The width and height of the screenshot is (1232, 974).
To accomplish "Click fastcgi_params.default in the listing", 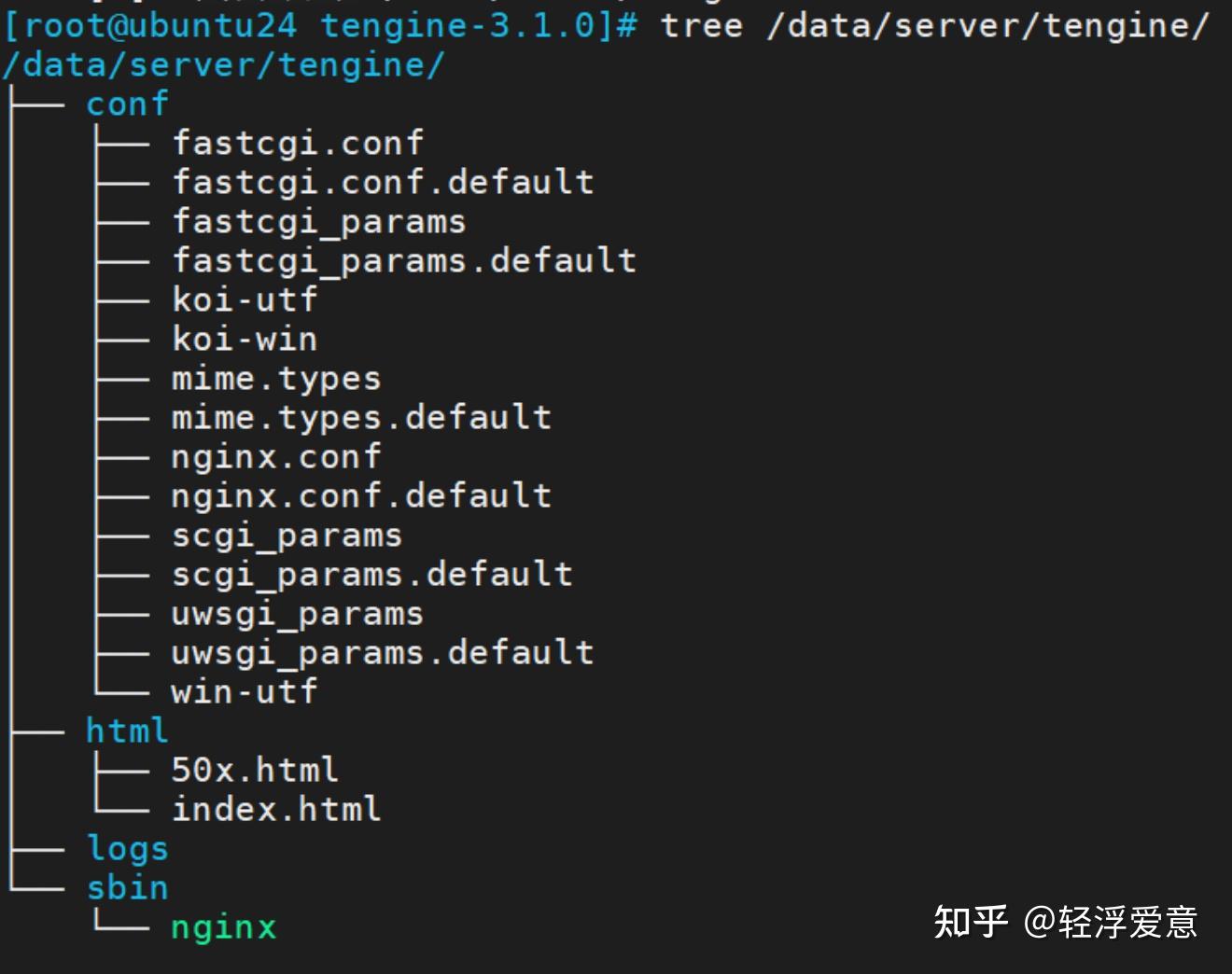I will coord(404,260).
